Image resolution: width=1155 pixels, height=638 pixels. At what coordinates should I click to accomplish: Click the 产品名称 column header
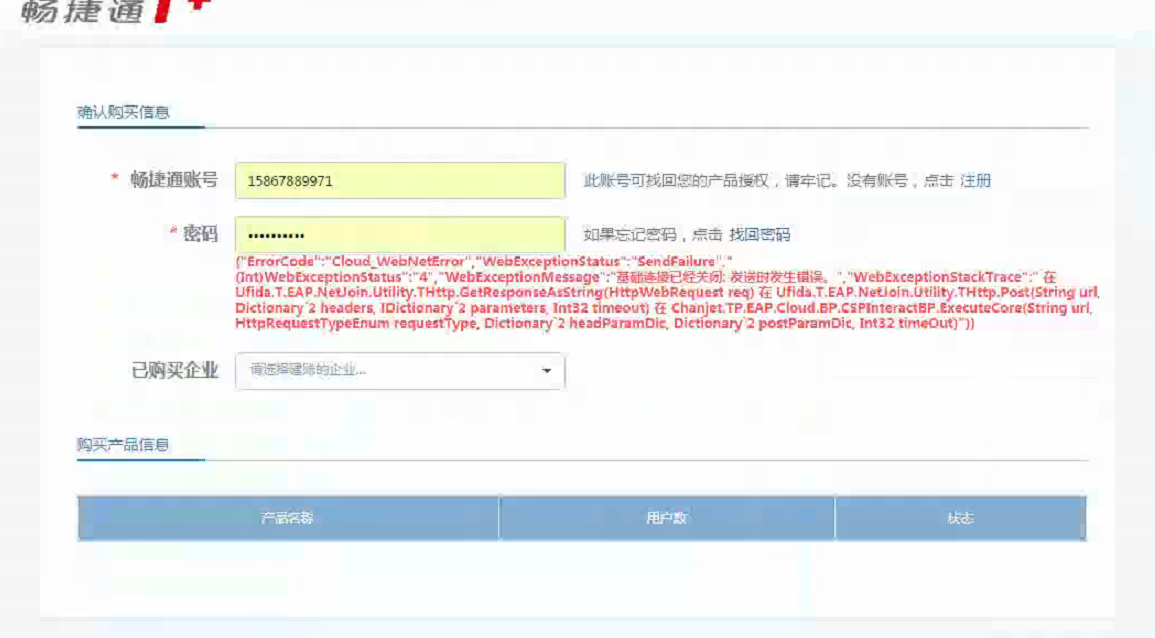pyautogui.click(x=288, y=518)
